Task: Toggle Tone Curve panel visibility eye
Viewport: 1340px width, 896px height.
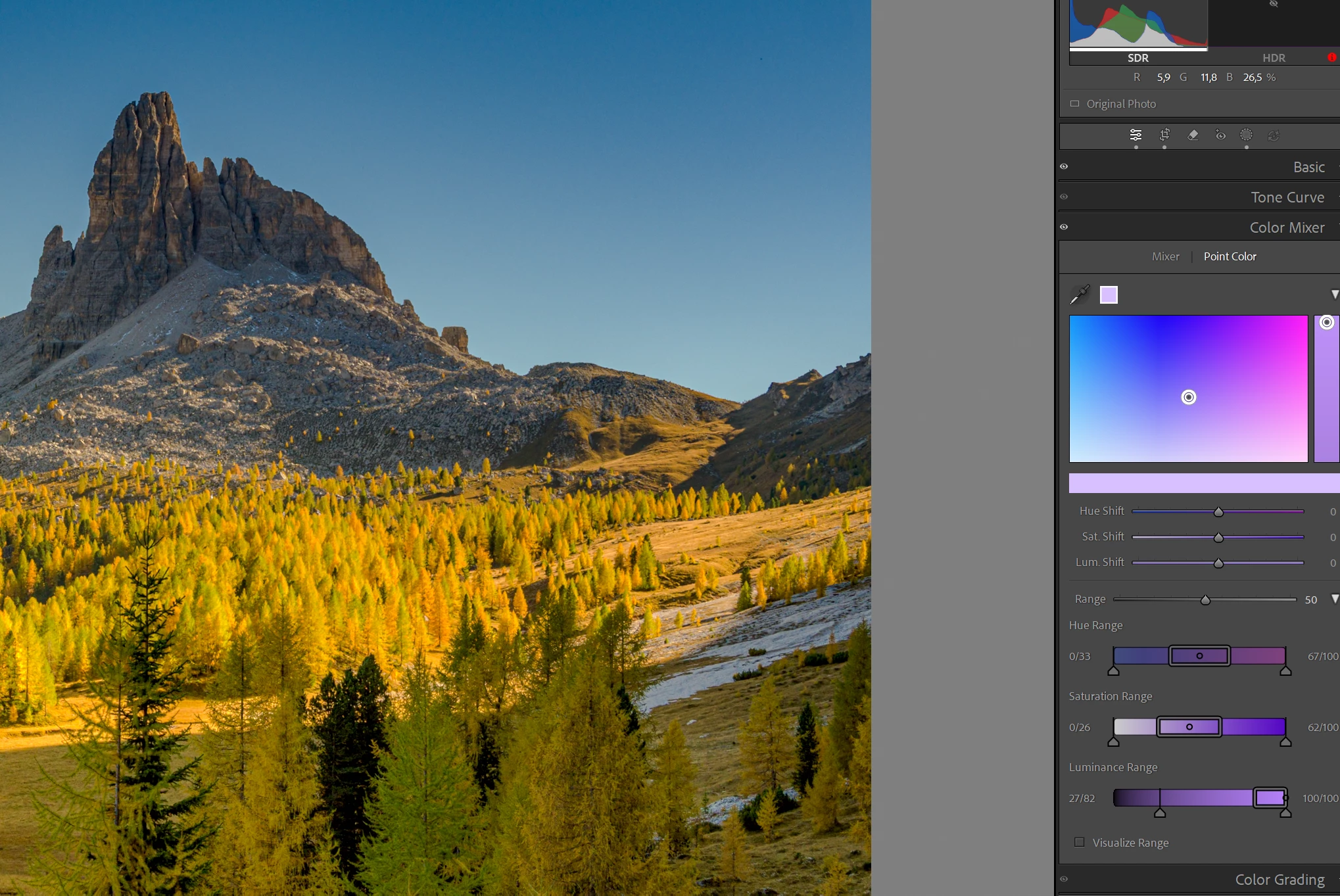Action: tap(1064, 197)
